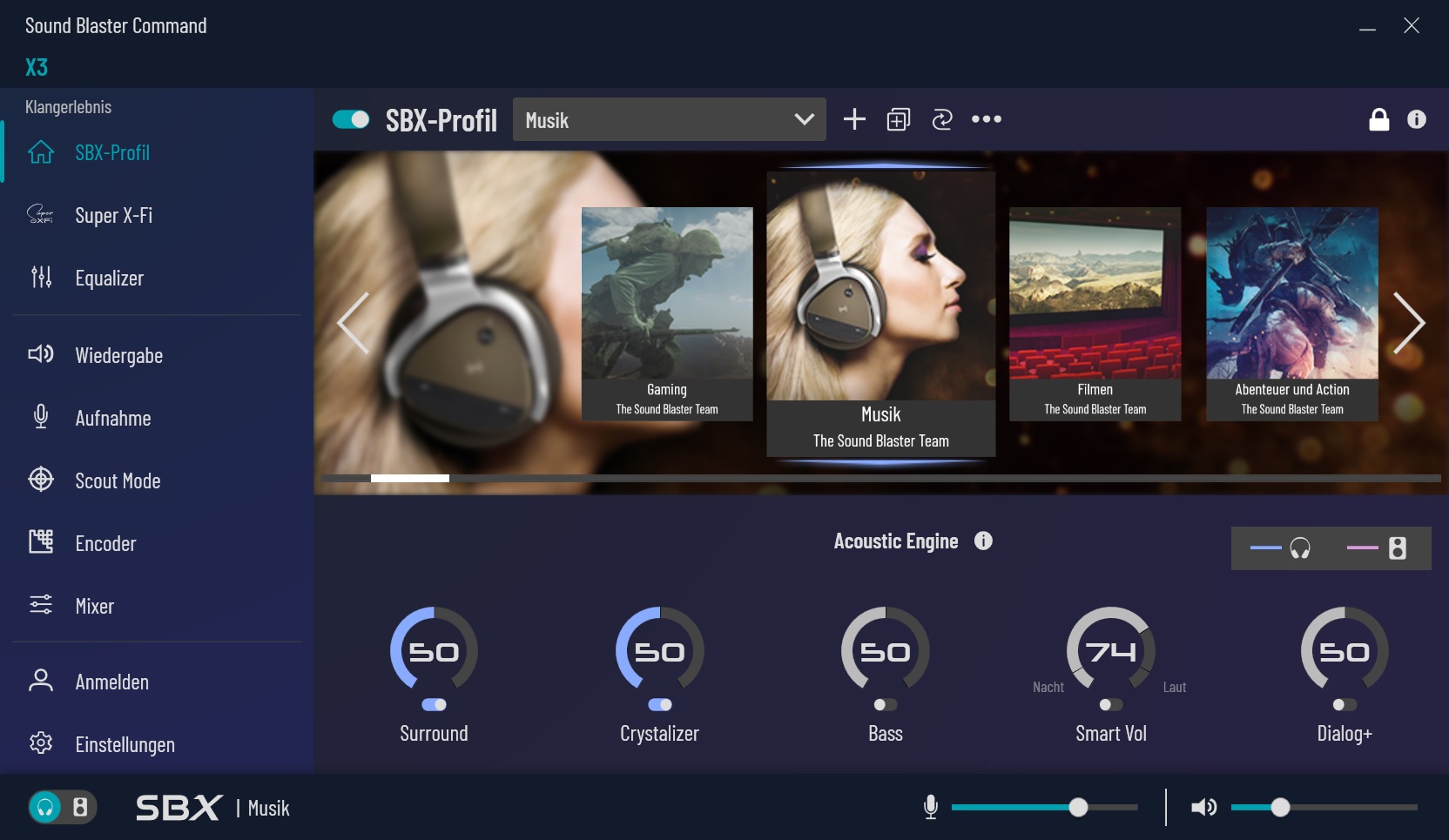Disable the SBX-Profil master toggle
Viewport: 1449px width, 840px height.
point(351,119)
